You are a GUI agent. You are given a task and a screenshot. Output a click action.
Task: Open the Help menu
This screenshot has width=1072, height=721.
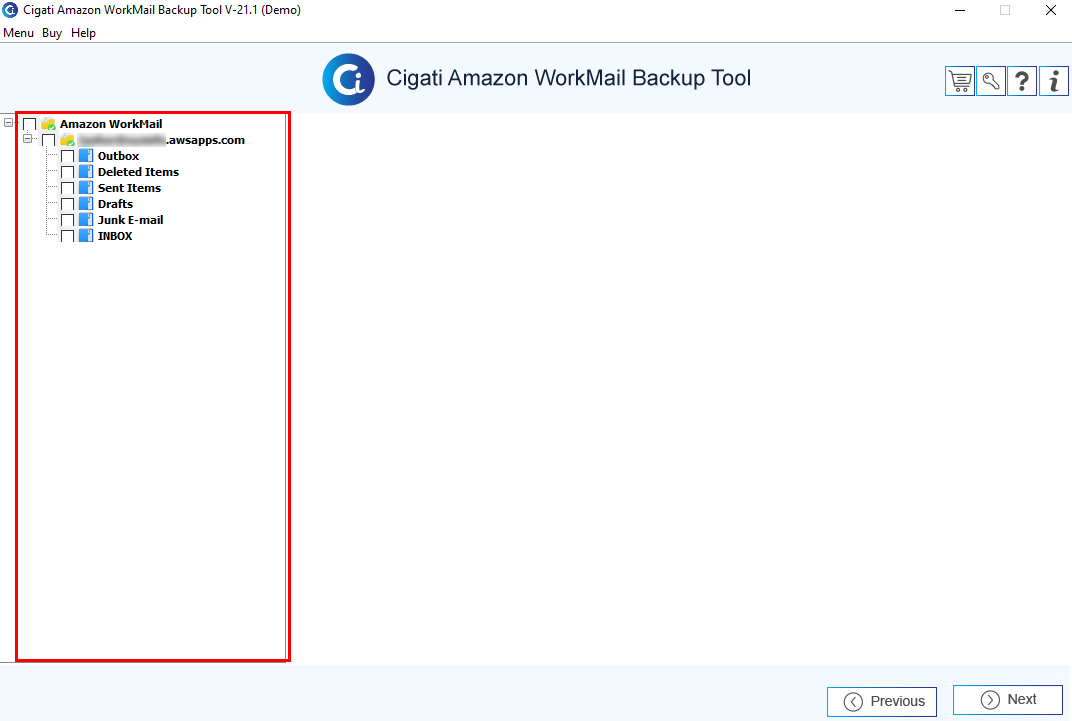pos(83,33)
